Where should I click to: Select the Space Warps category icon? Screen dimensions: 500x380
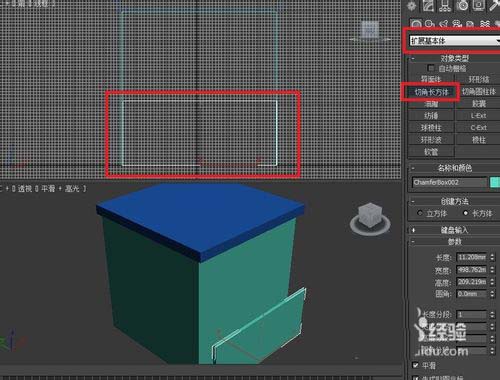point(485,24)
